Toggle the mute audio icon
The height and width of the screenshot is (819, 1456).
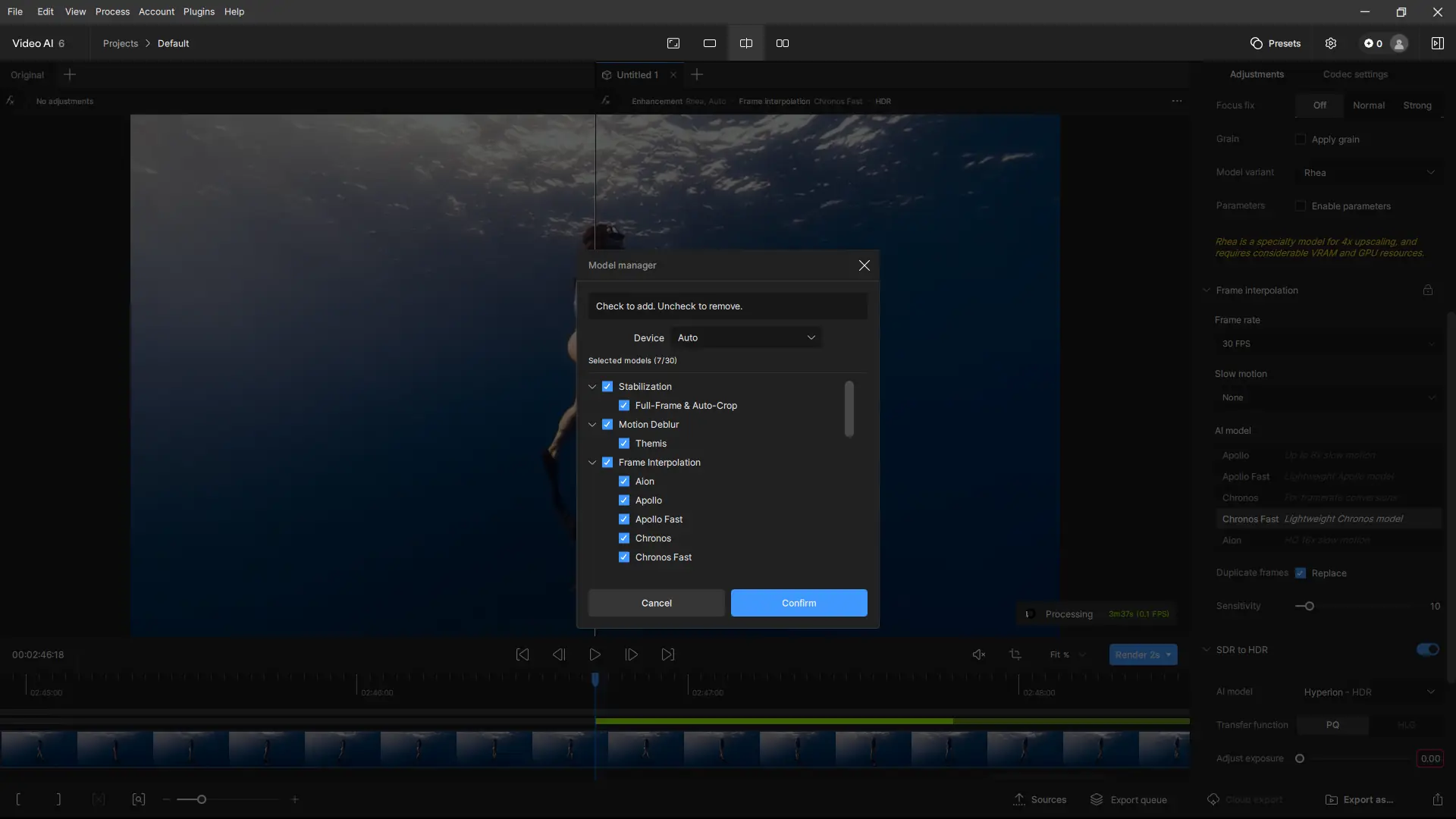(979, 654)
